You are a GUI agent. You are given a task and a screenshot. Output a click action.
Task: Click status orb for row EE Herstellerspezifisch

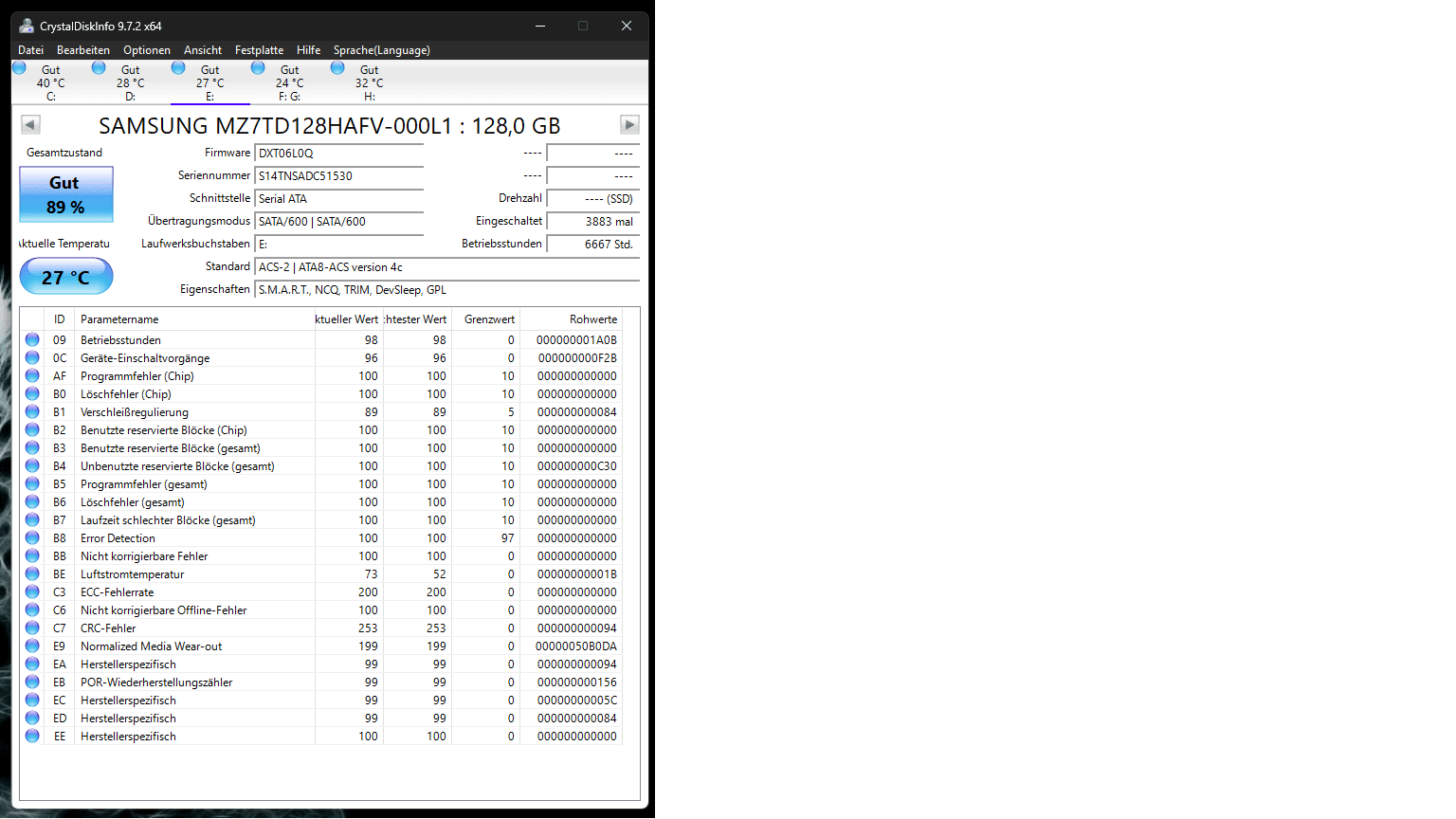click(x=32, y=736)
